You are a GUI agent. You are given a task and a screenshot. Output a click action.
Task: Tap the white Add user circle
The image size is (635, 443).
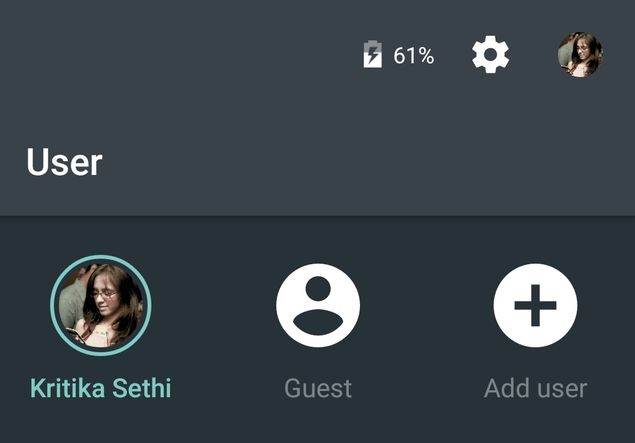pyautogui.click(x=535, y=305)
